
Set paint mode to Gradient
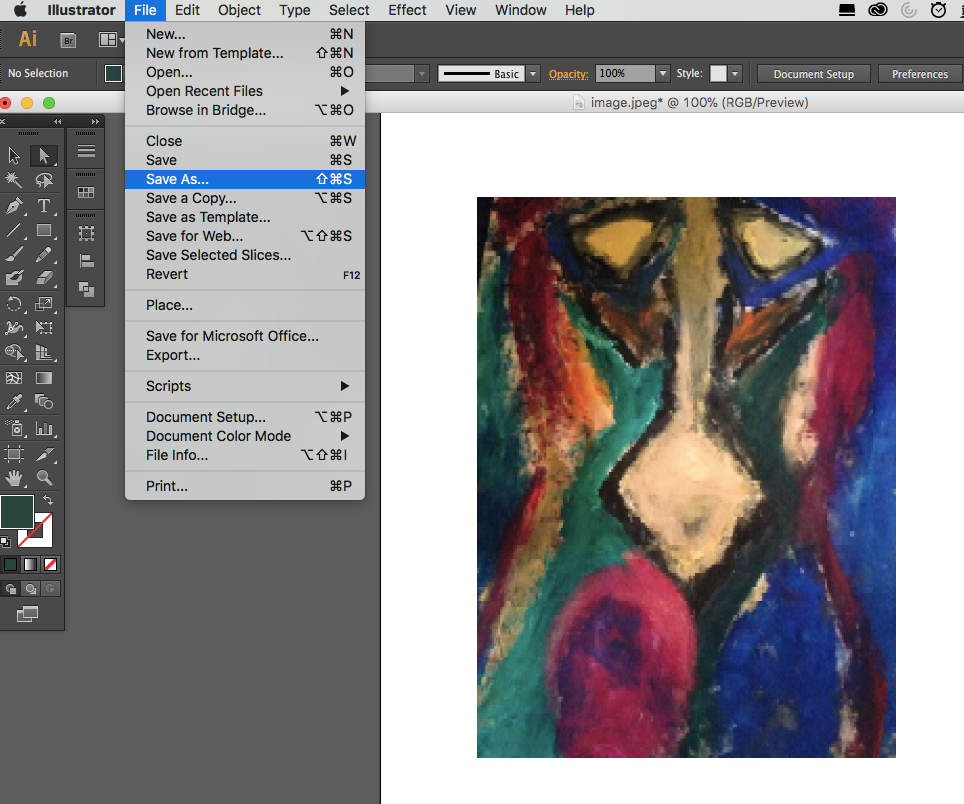pyautogui.click(x=30, y=564)
